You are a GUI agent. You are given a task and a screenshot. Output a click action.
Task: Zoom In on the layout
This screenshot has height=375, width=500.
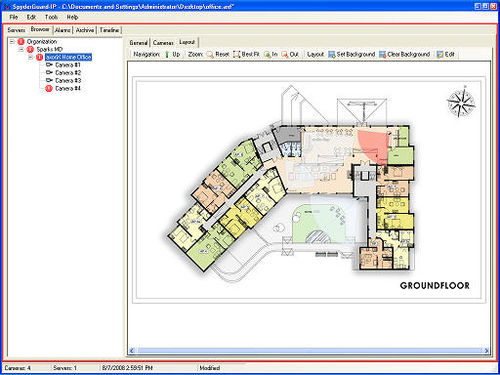[x=267, y=54]
